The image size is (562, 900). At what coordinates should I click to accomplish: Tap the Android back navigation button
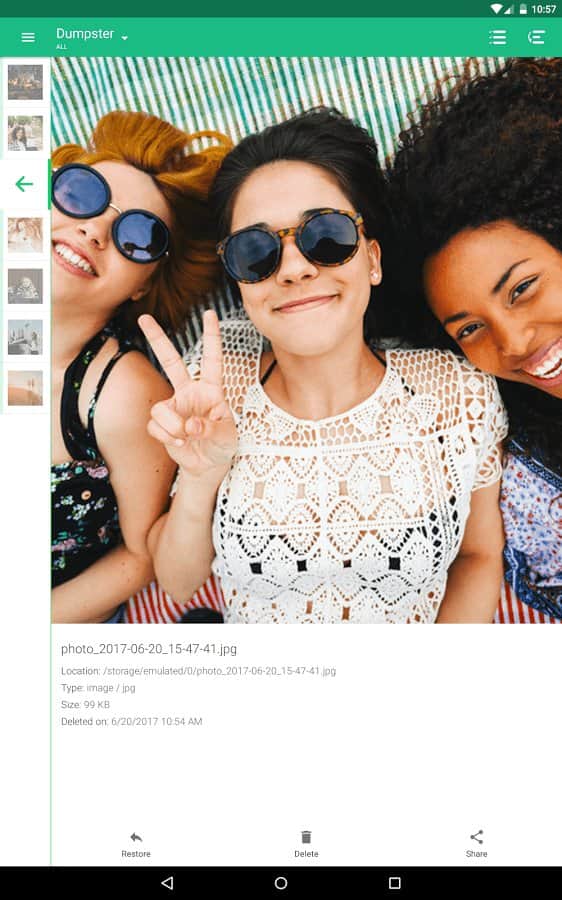(x=167, y=883)
